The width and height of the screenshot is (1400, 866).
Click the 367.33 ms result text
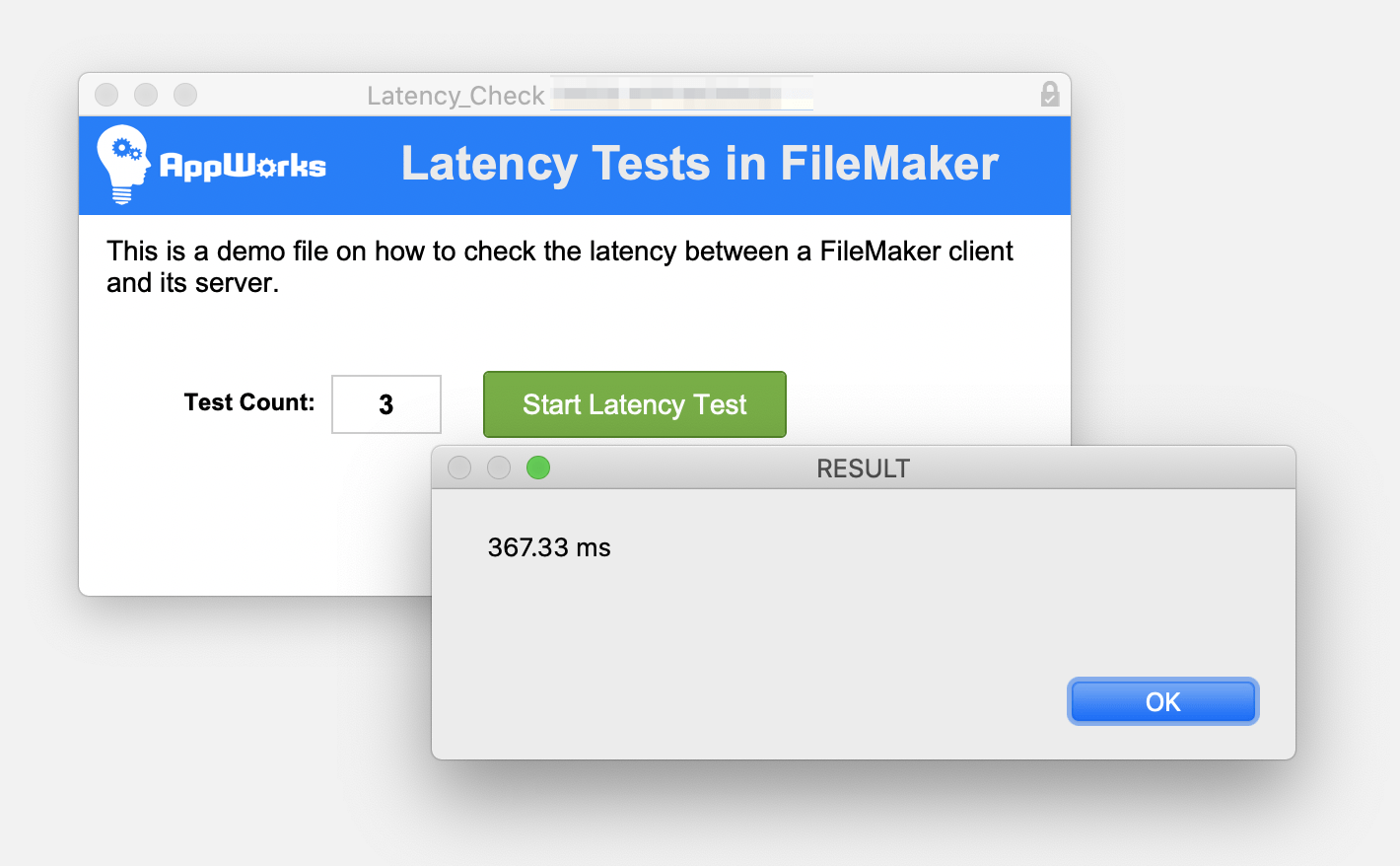(x=549, y=547)
